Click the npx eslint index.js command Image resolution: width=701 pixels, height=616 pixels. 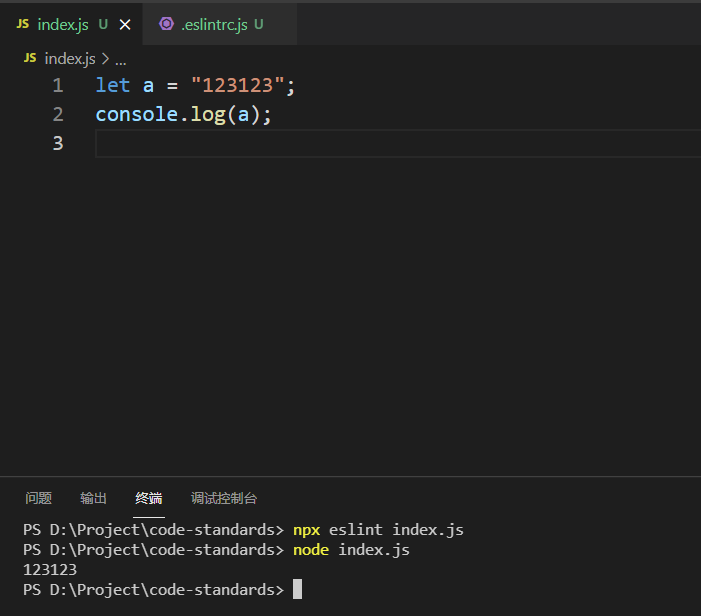tap(378, 530)
